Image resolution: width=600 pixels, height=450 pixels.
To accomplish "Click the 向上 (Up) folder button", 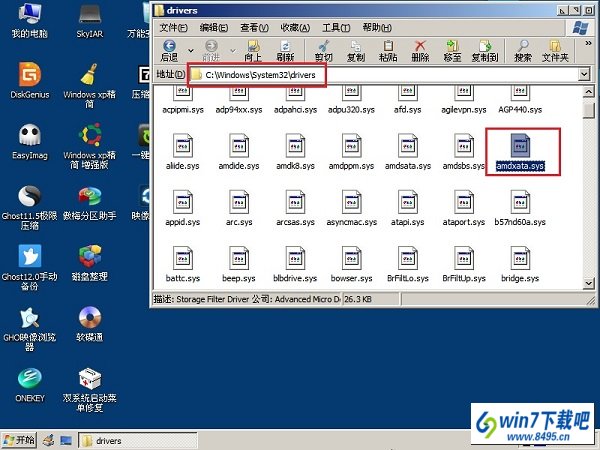I will click(253, 51).
